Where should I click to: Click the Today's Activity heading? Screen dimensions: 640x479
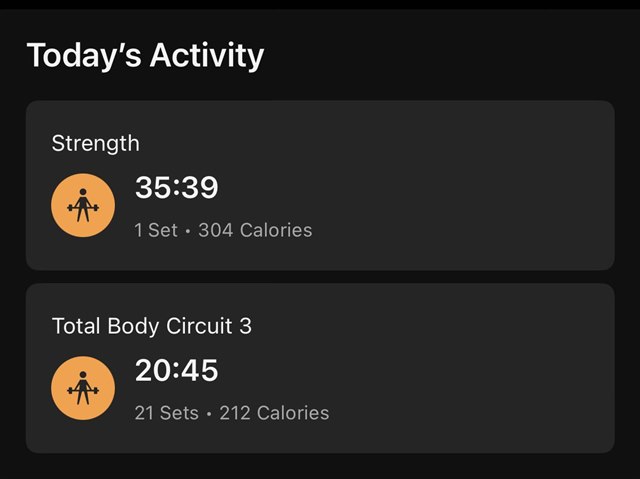145,55
